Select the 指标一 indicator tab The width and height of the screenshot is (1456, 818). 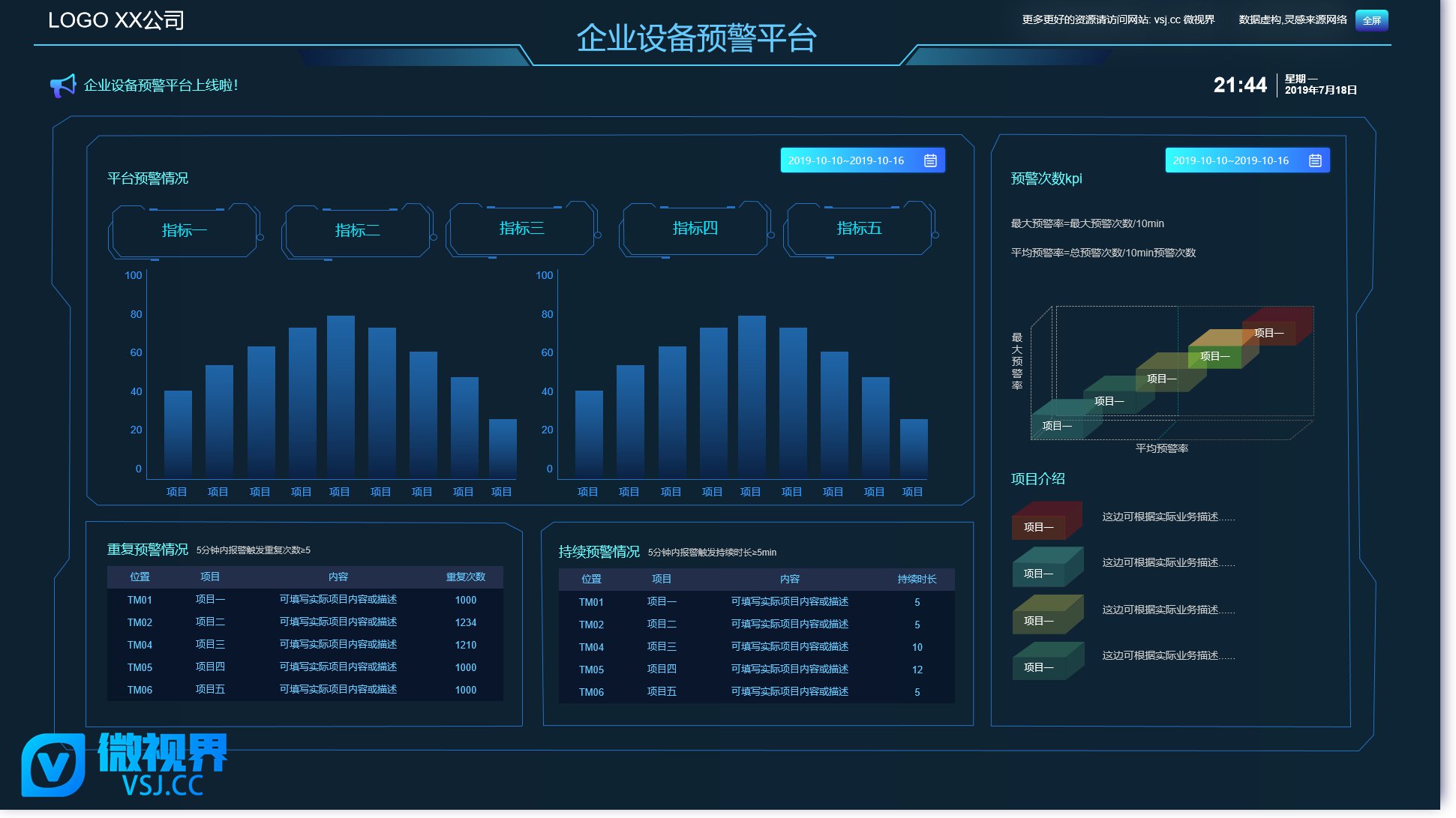click(184, 231)
